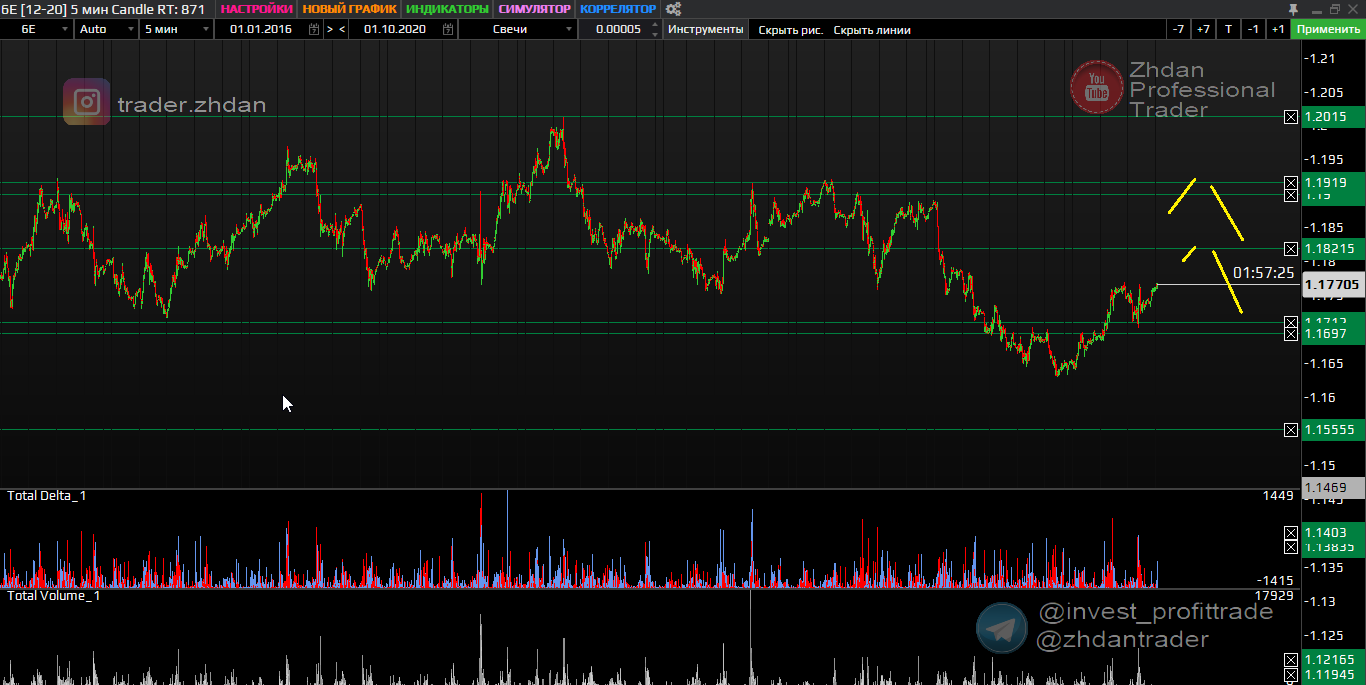Viewport: 1366px width, 685px height.
Task: Open the ИНДИКАТОРЫ menu
Action: 447,9
